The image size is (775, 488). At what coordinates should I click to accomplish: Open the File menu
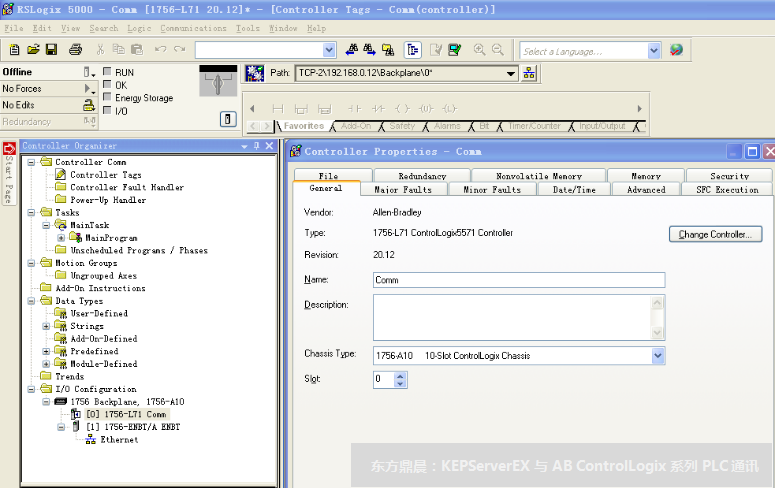14,28
